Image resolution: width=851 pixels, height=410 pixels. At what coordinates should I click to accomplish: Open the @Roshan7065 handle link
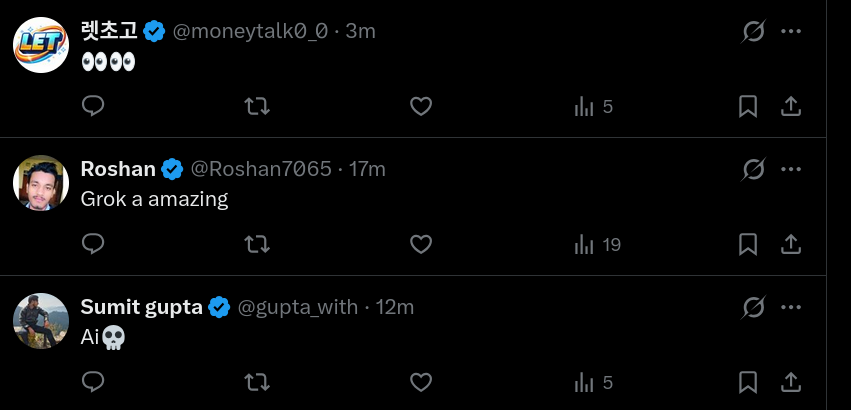pos(261,169)
